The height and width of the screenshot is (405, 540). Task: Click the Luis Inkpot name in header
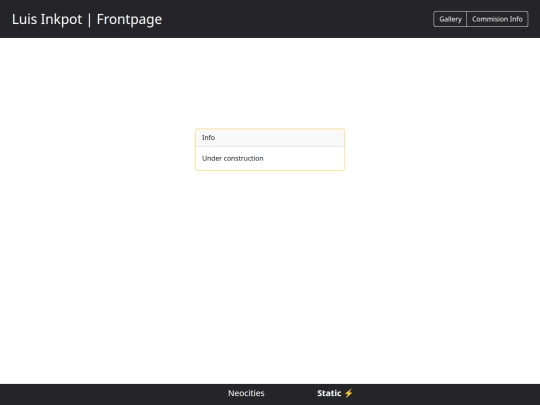(47, 19)
